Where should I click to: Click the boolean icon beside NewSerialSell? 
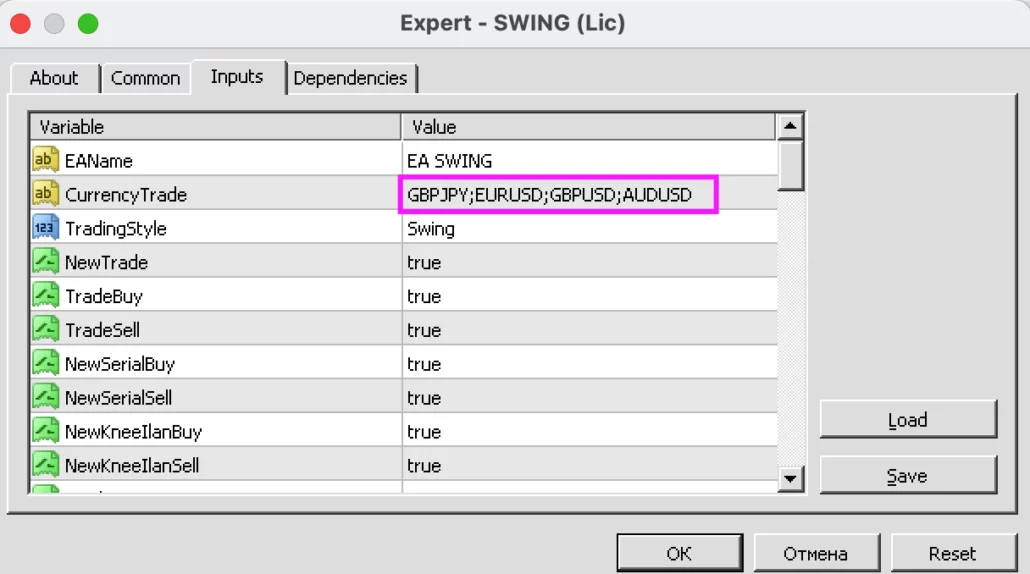click(x=45, y=397)
